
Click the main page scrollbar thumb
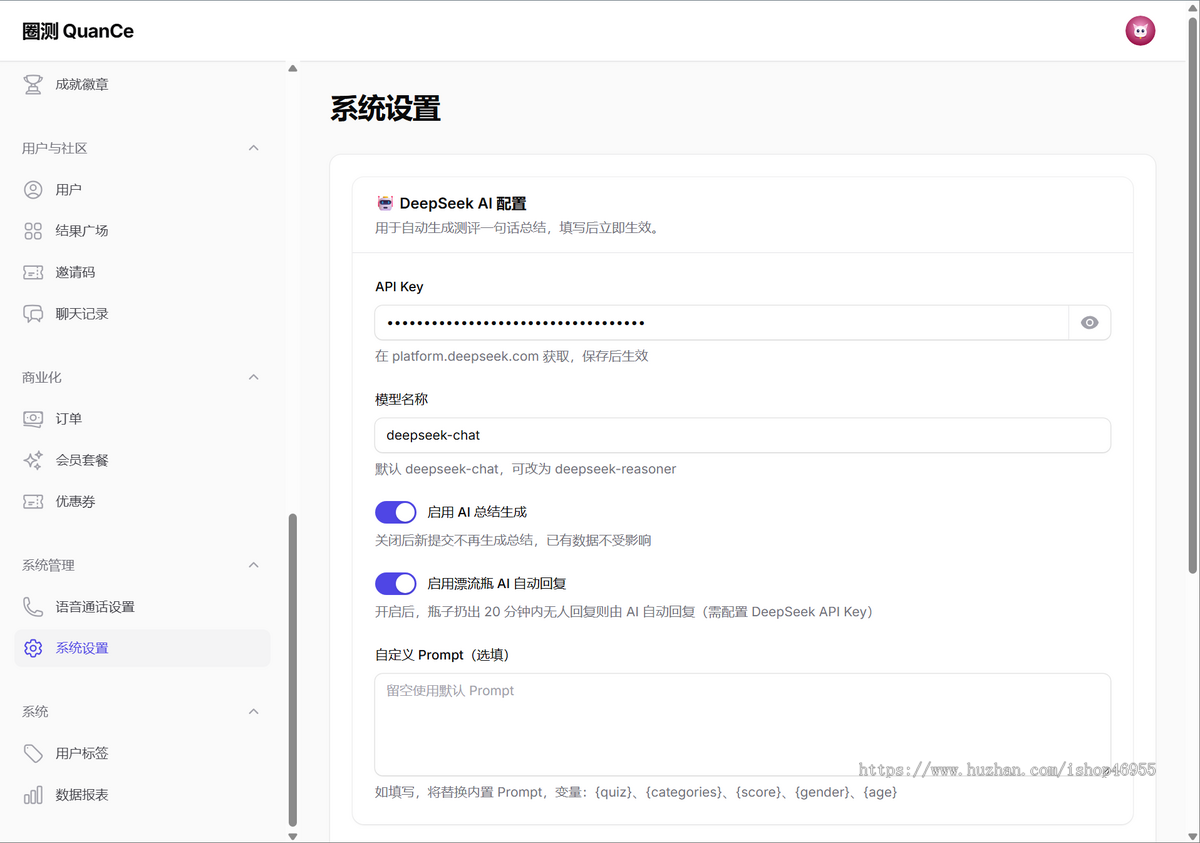coord(1192,295)
